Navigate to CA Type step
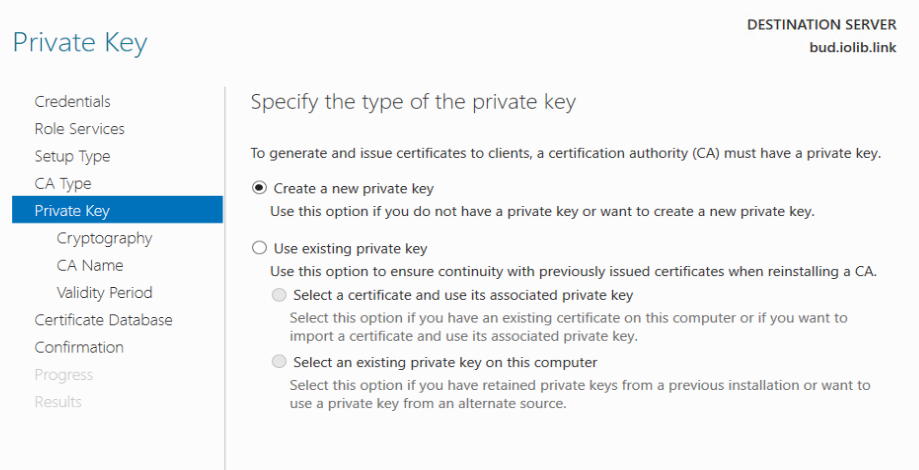The image size is (919, 470). 63,184
